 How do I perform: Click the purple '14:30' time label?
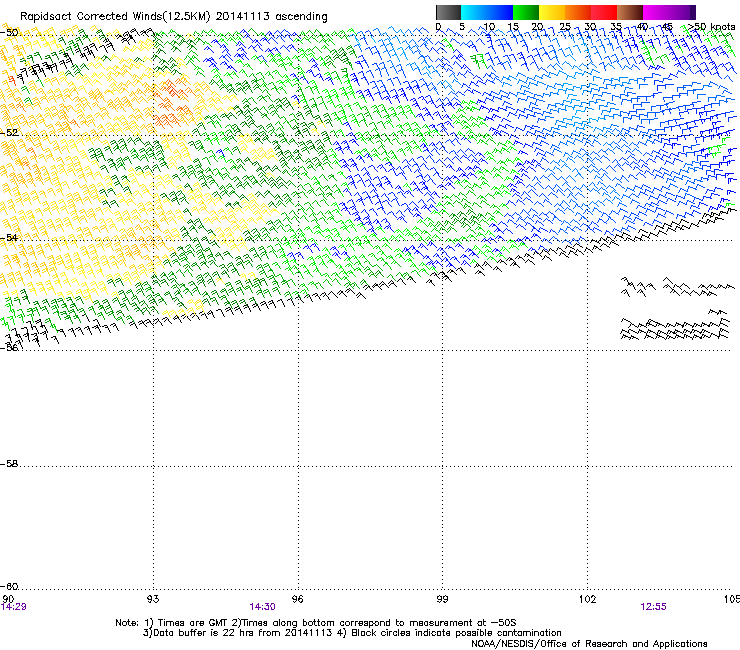tap(262, 607)
